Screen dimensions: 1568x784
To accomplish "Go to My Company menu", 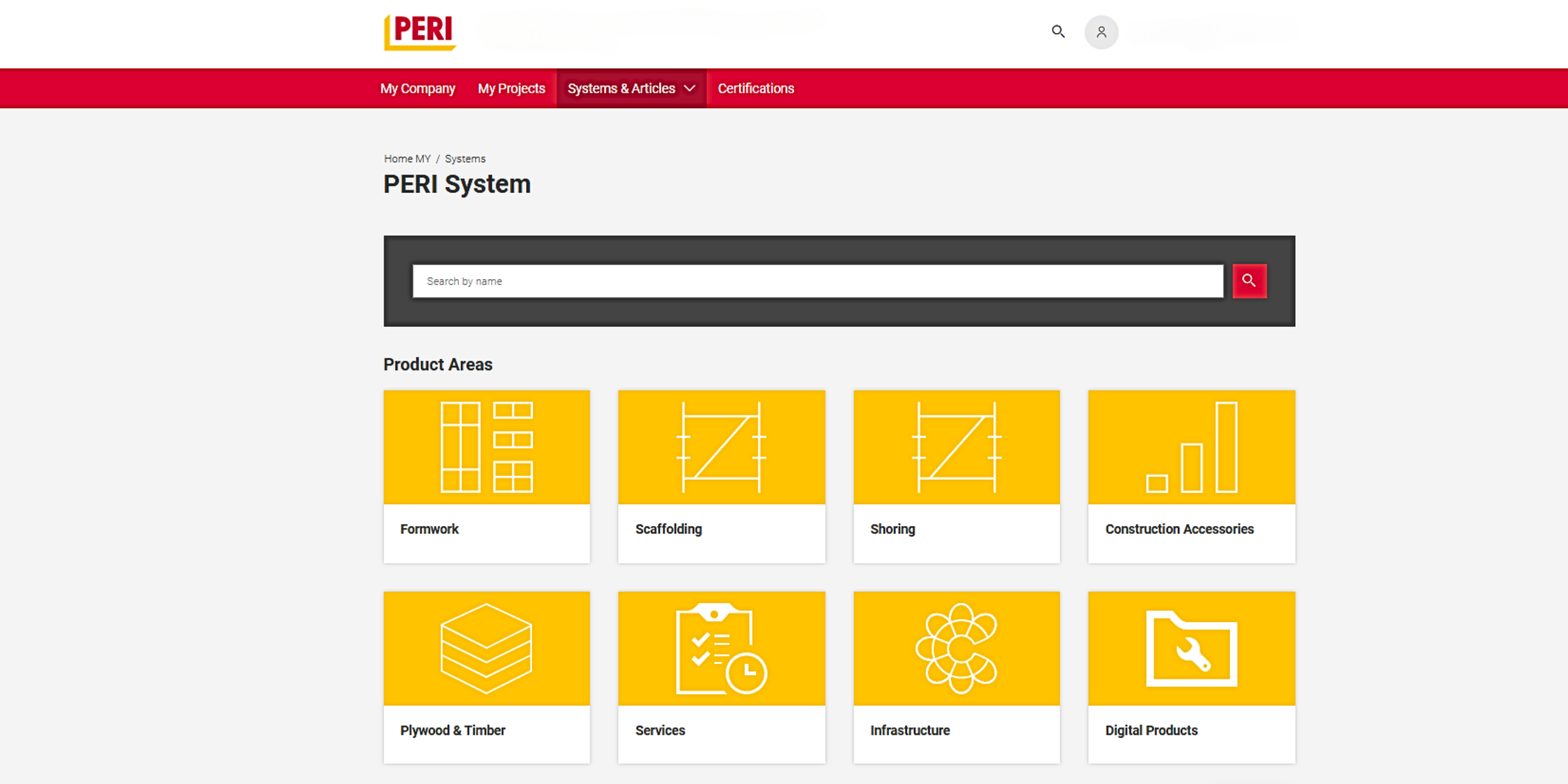I will [418, 88].
